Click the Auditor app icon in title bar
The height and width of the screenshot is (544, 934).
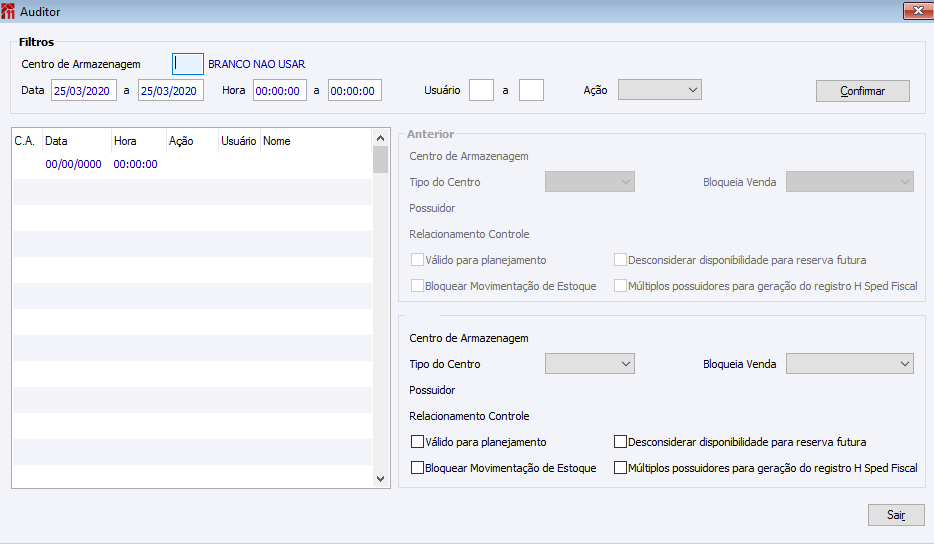pos(8,11)
